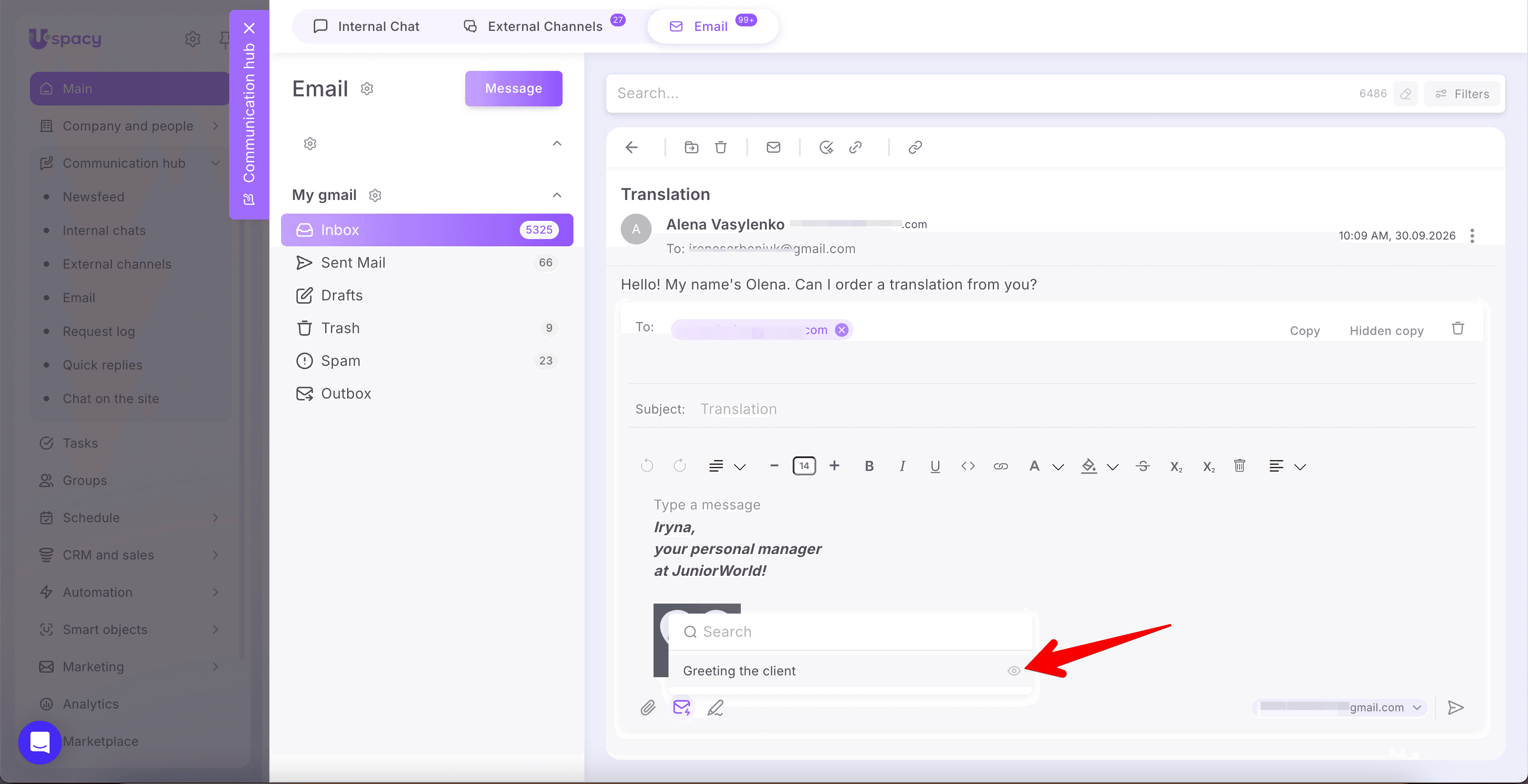This screenshot has height=784, width=1528.
Task: Move the email to a folder using the folder icon
Action: point(691,147)
